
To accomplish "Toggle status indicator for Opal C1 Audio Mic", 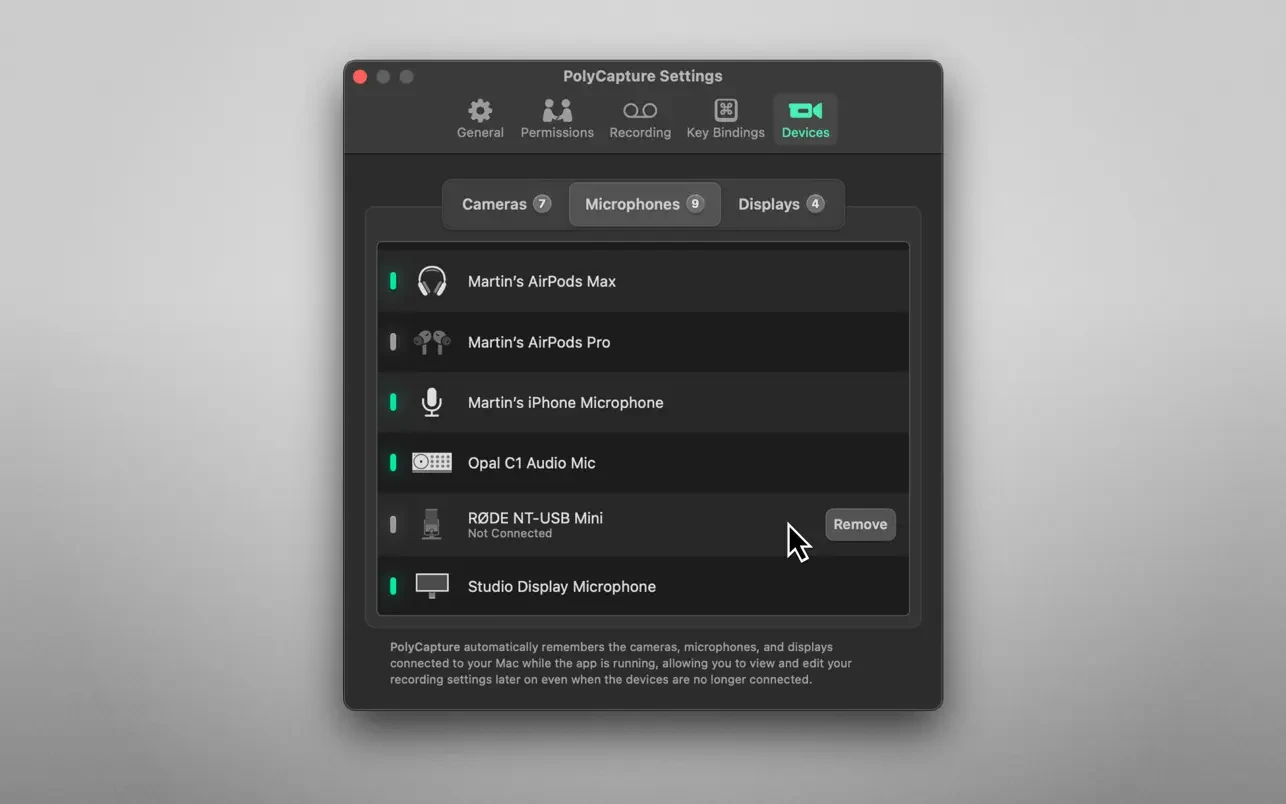I will click(x=393, y=463).
